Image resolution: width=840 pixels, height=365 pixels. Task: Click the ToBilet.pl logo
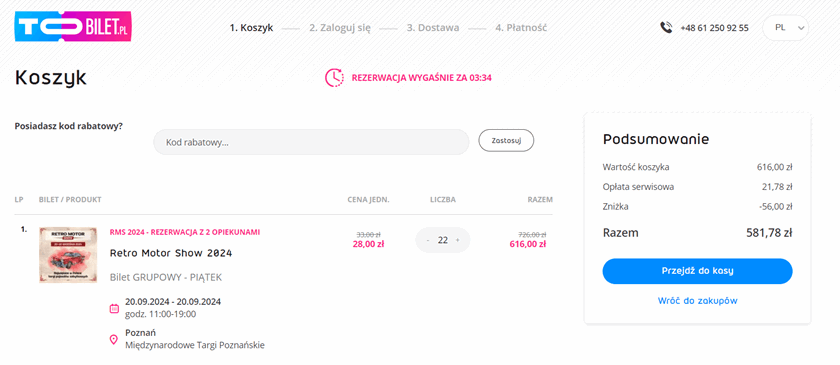pos(73,27)
